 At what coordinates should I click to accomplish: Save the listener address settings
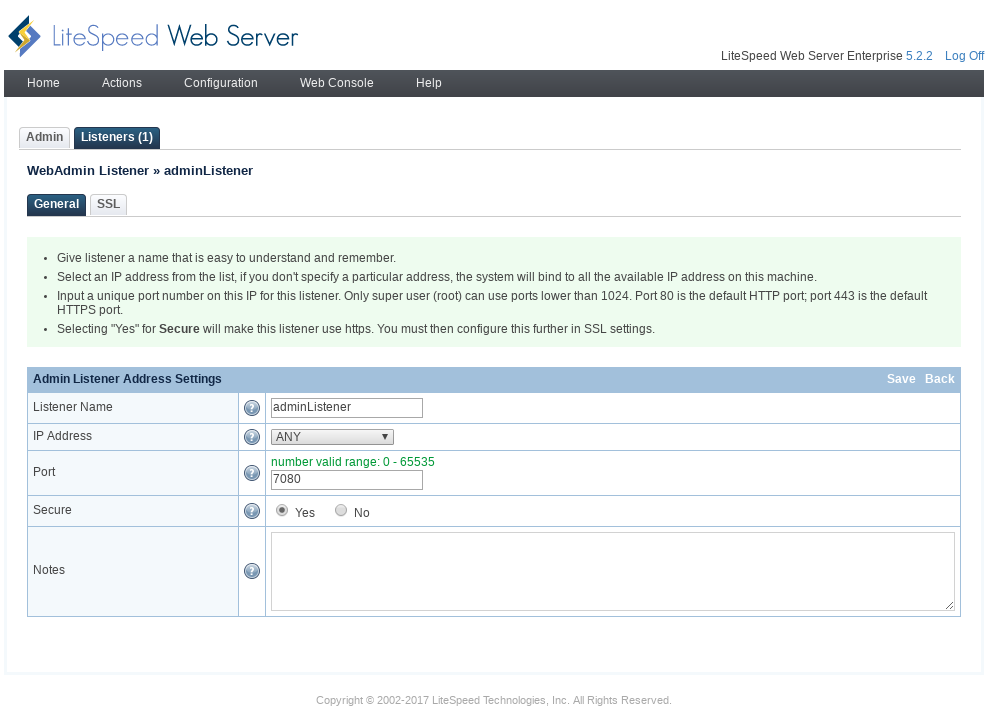(901, 379)
